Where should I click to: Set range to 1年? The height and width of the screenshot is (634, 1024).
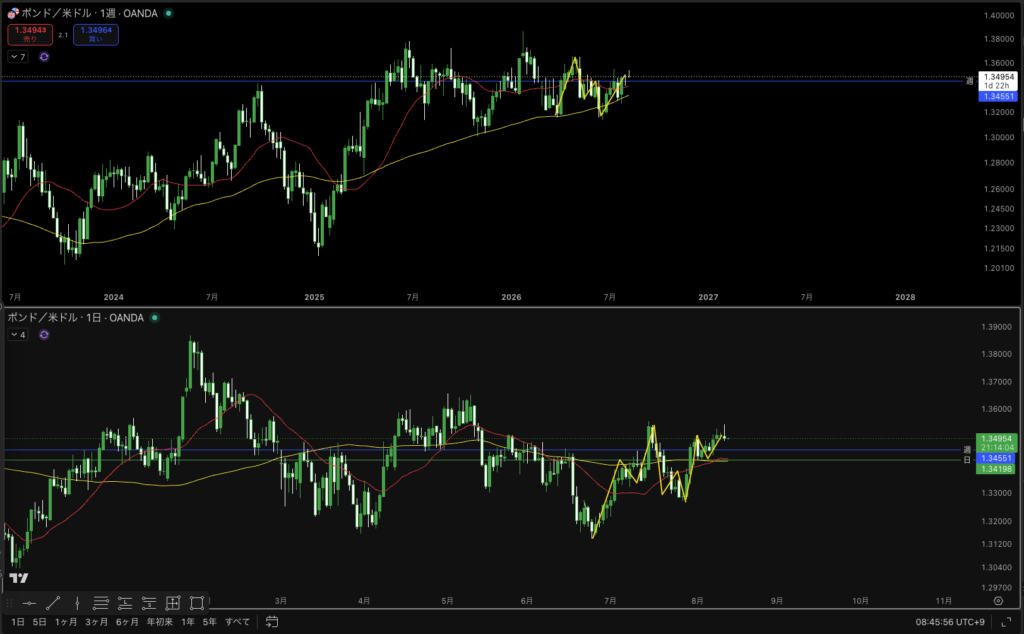click(187, 622)
